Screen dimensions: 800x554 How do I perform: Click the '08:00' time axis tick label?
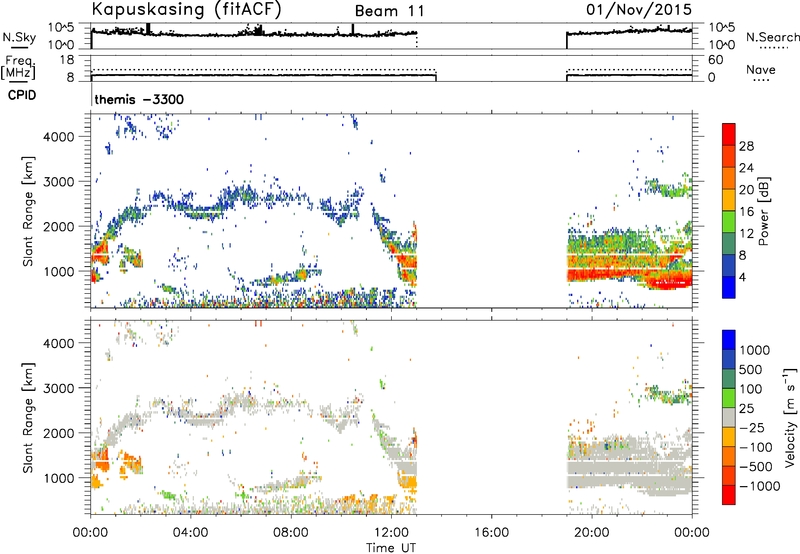pyautogui.click(x=291, y=533)
